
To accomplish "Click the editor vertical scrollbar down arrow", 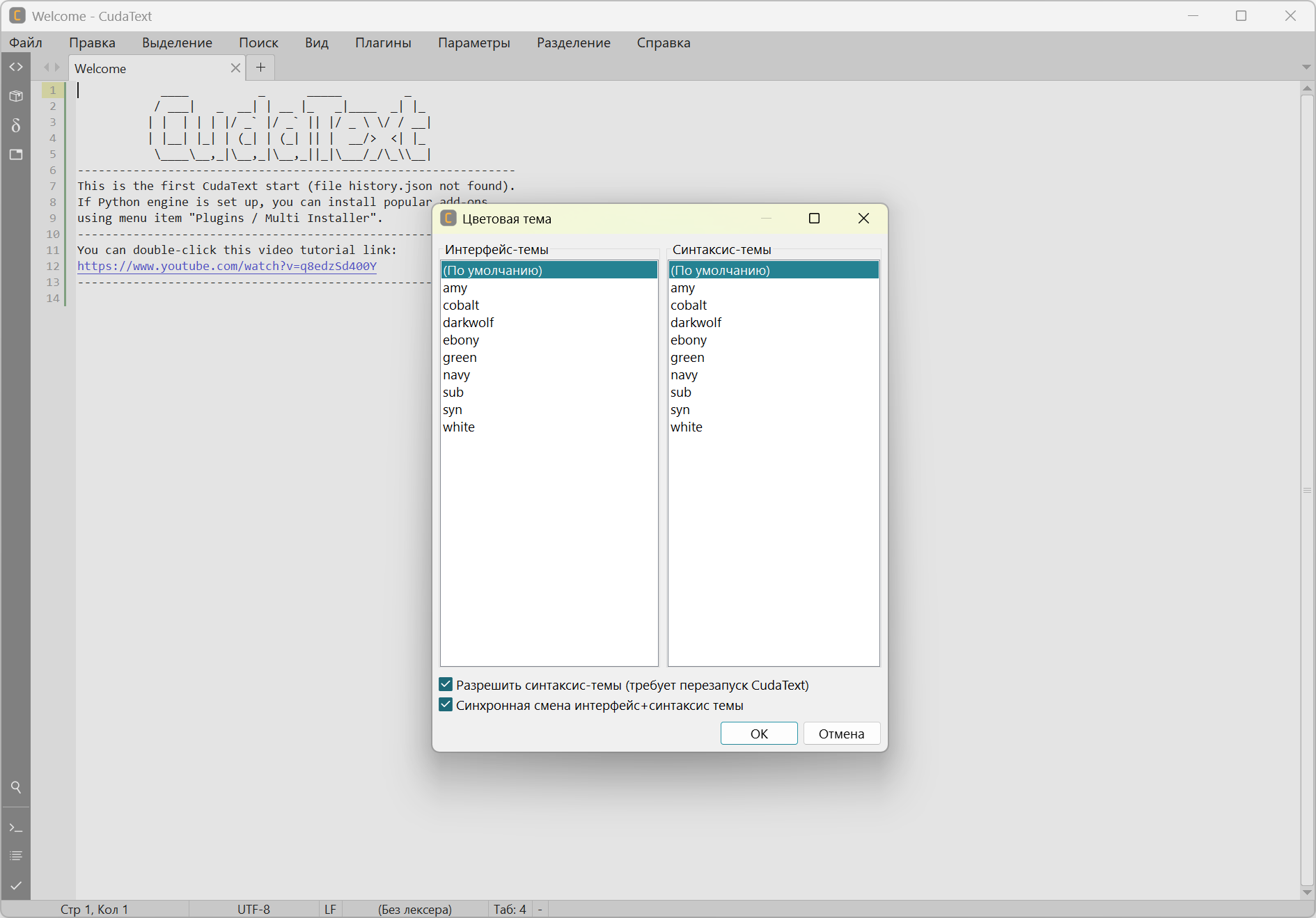I will [1307, 892].
